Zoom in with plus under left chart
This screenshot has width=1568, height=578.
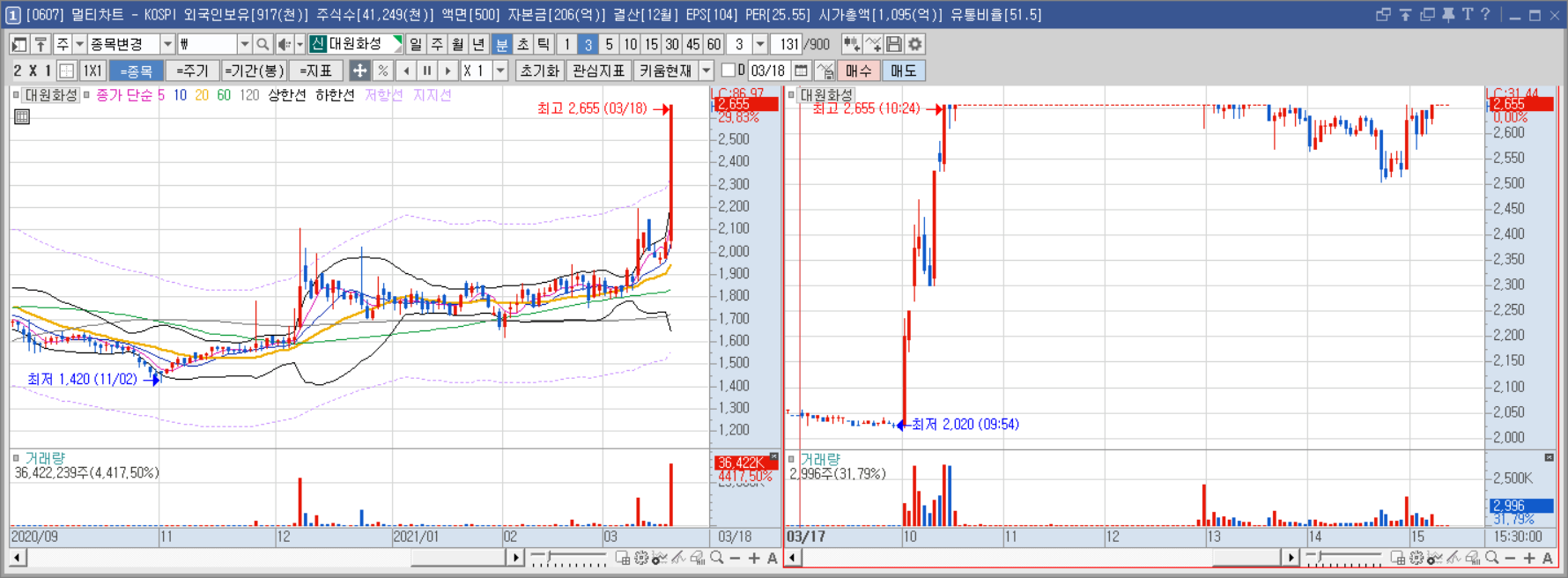754,558
